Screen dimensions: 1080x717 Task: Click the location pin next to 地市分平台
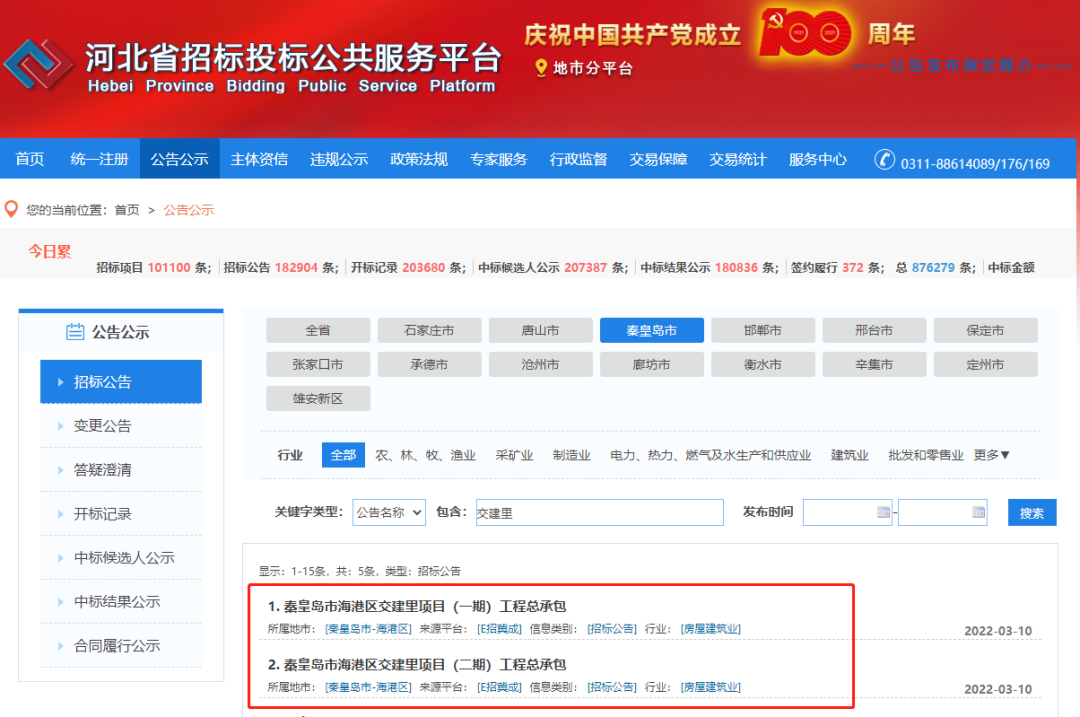coord(541,68)
